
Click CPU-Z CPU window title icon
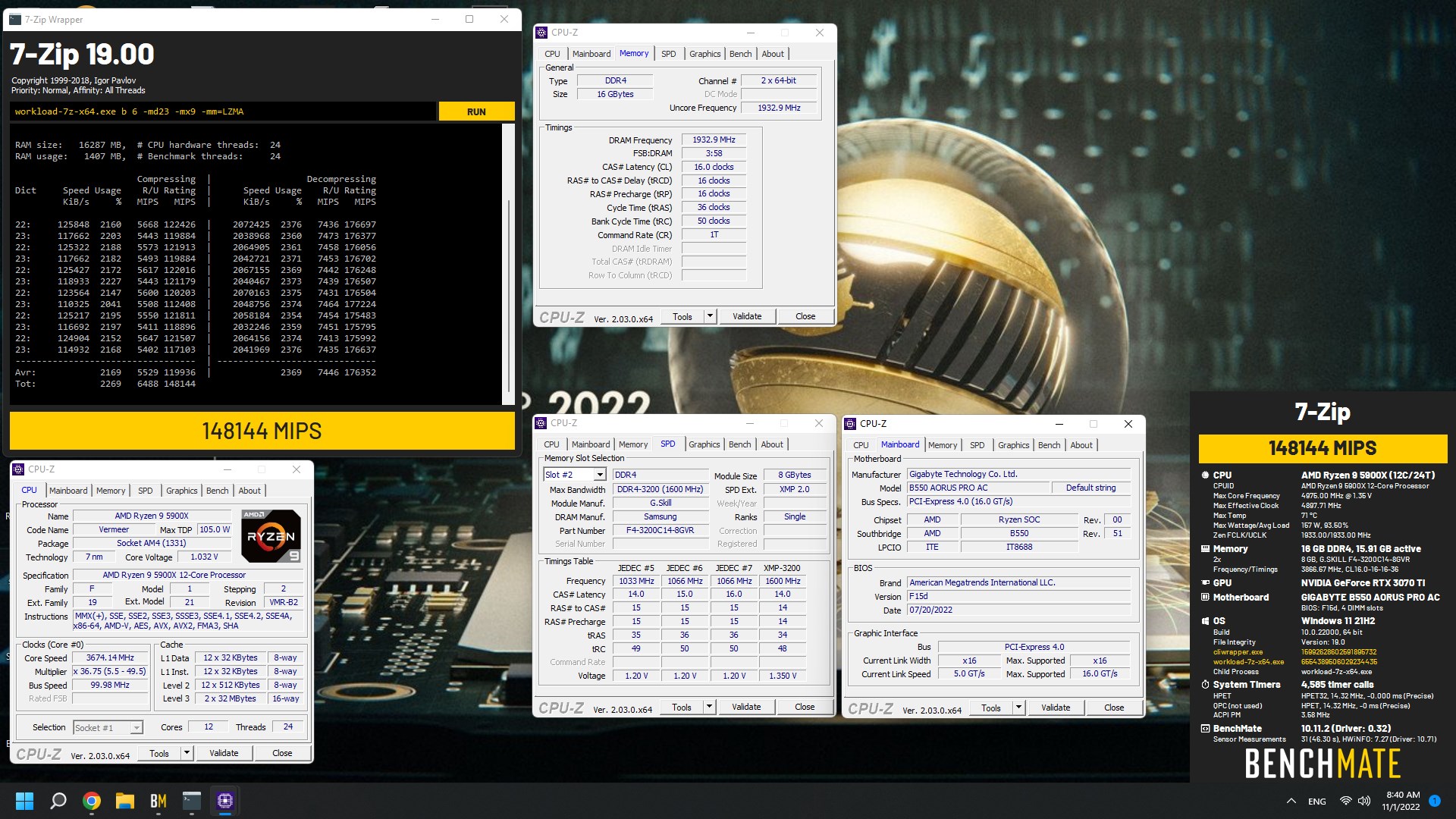tap(18, 469)
